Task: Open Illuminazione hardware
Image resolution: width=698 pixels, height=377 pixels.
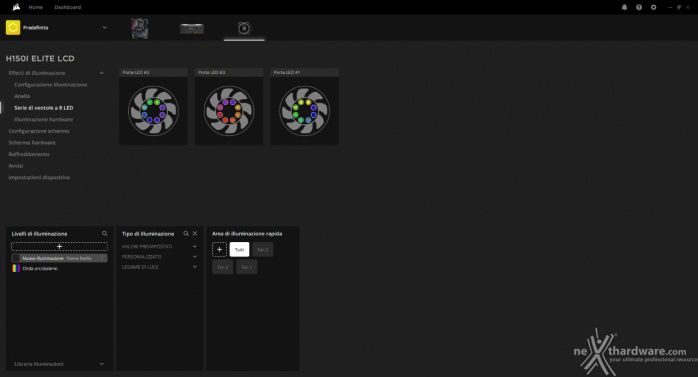Action: [x=44, y=119]
